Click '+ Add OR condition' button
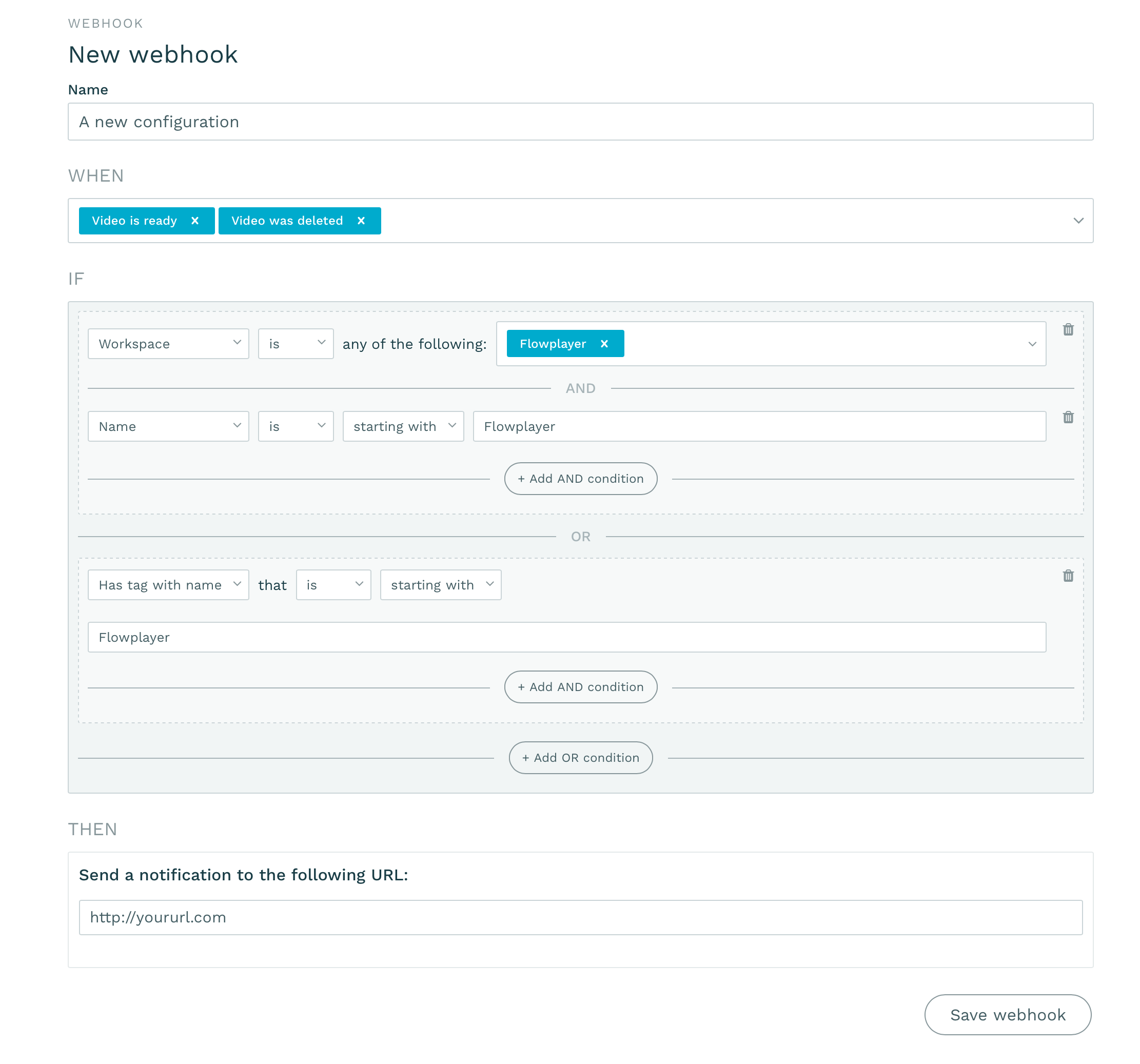This screenshot has width=1140, height=1064. click(579, 757)
